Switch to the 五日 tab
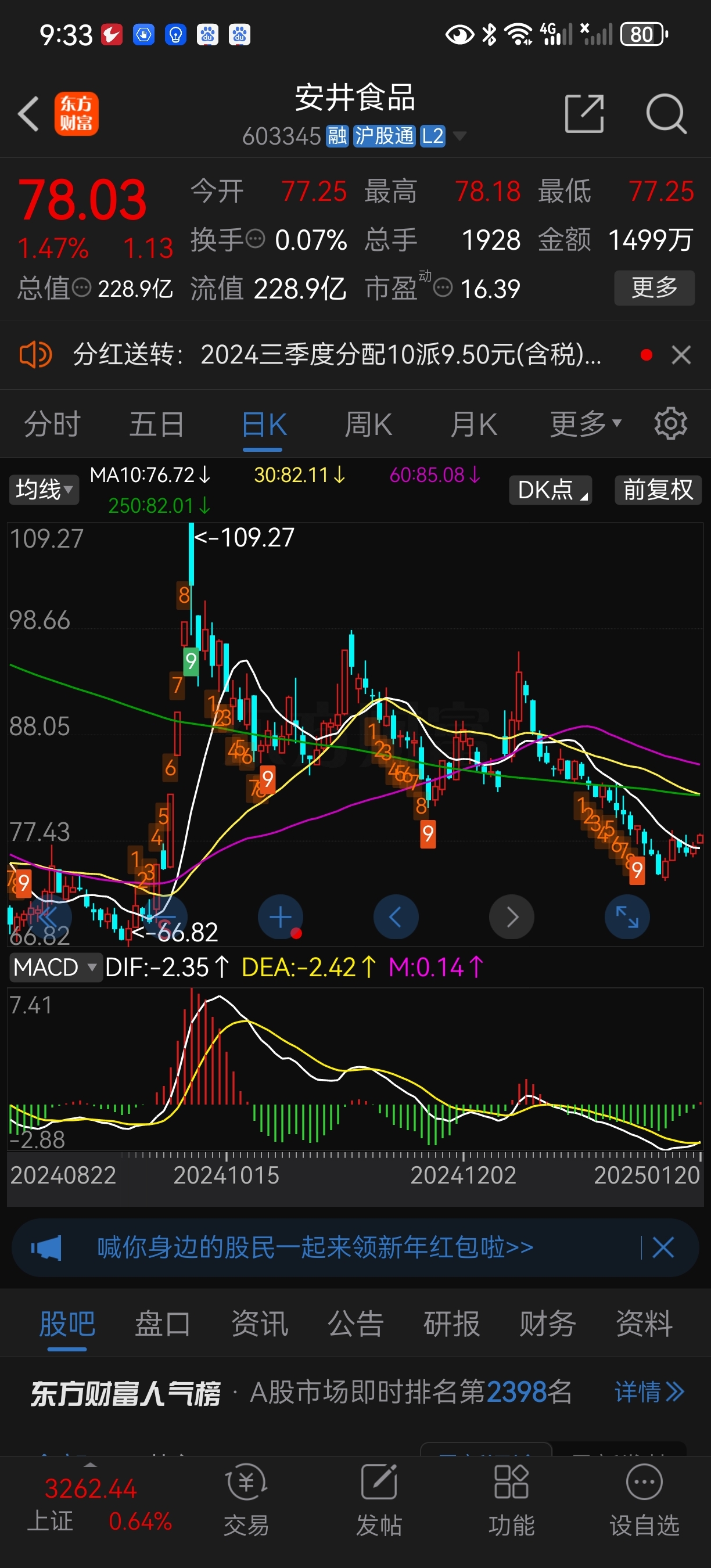 click(x=156, y=424)
